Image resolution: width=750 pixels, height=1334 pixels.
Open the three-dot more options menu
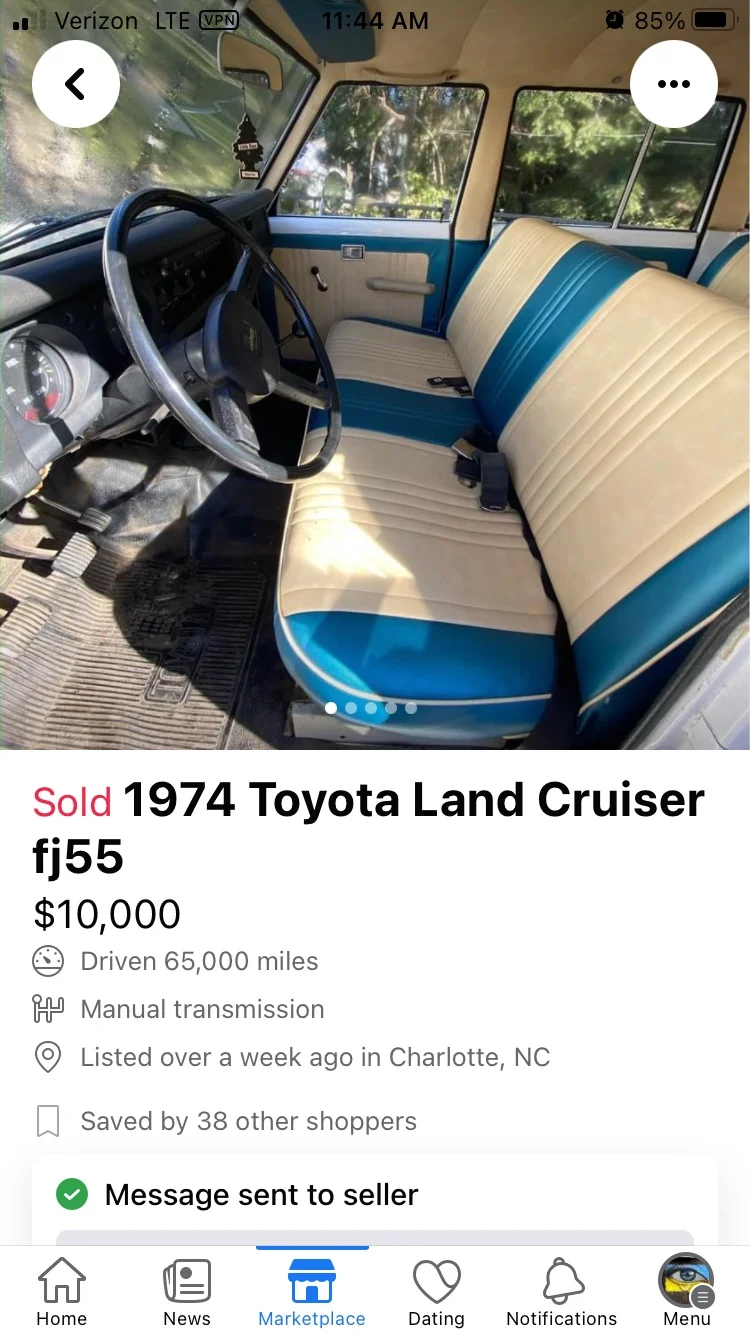674,85
